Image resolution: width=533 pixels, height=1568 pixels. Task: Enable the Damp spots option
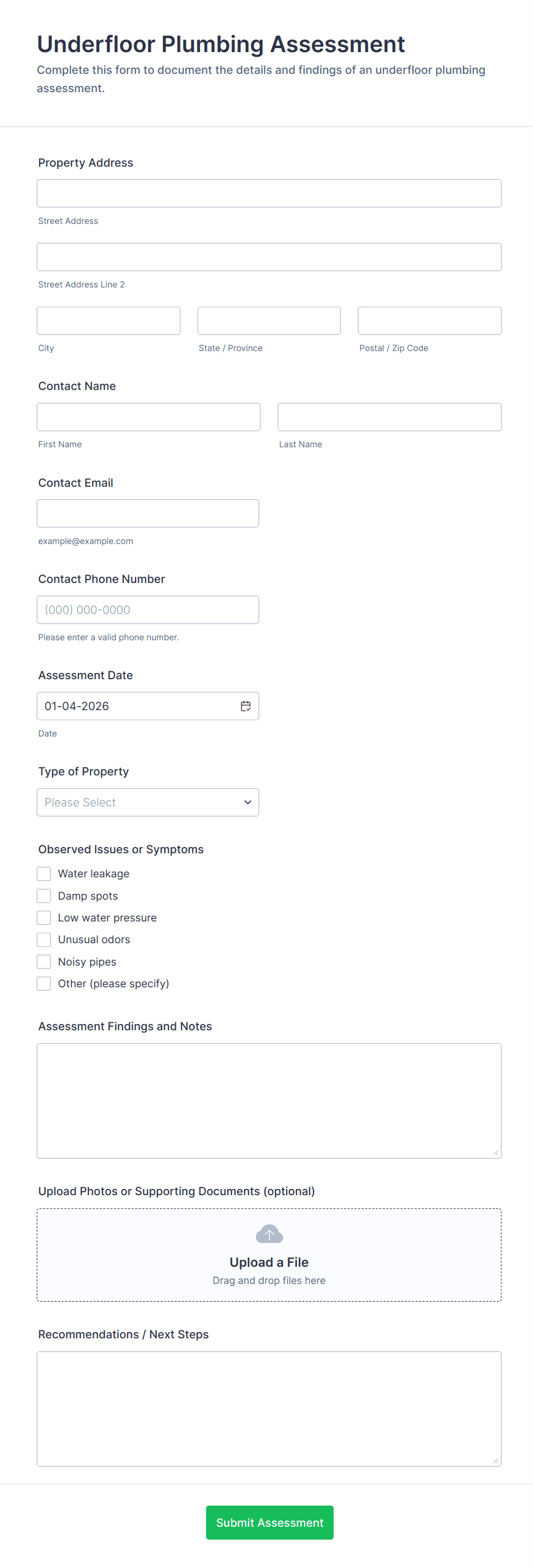[43, 896]
